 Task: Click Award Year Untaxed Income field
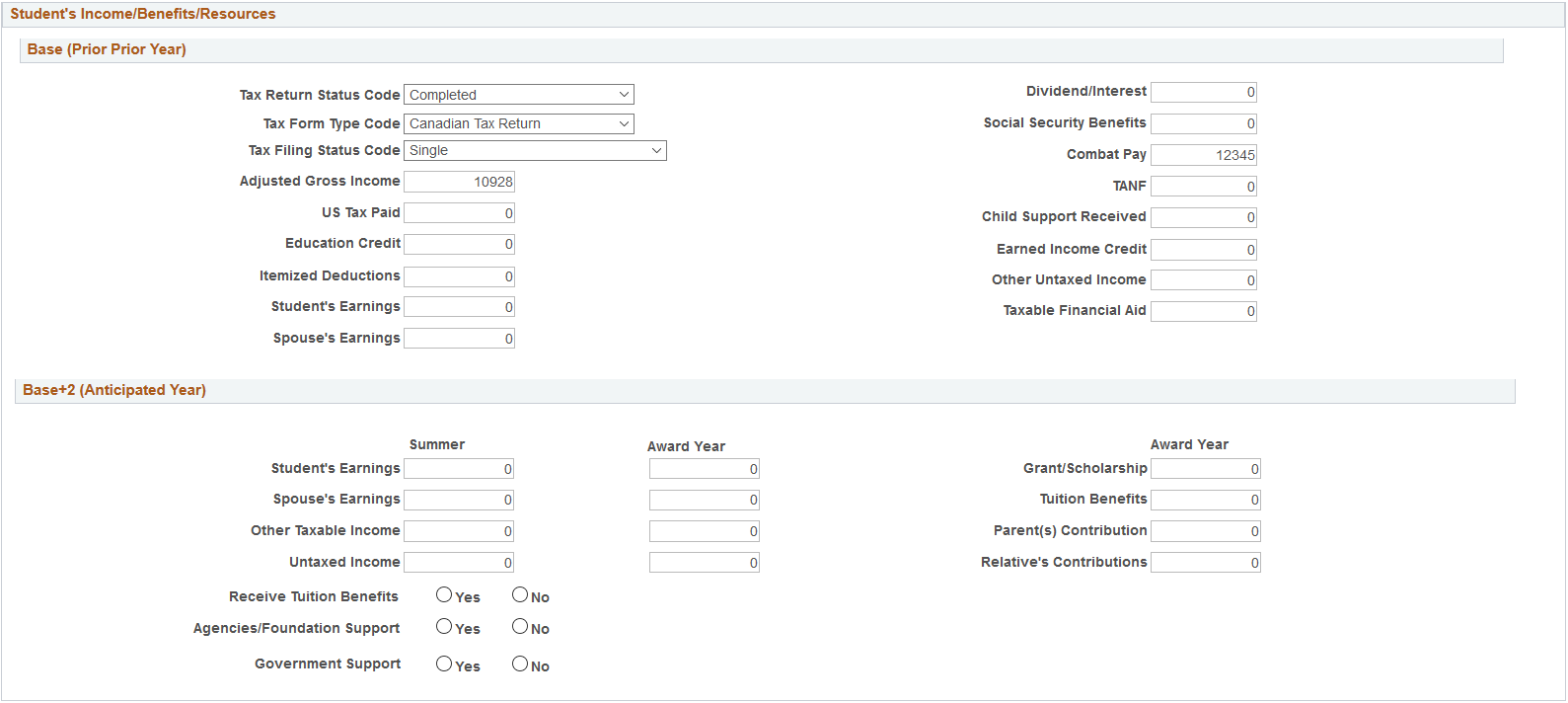pyautogui.click(x=705, y=563)
